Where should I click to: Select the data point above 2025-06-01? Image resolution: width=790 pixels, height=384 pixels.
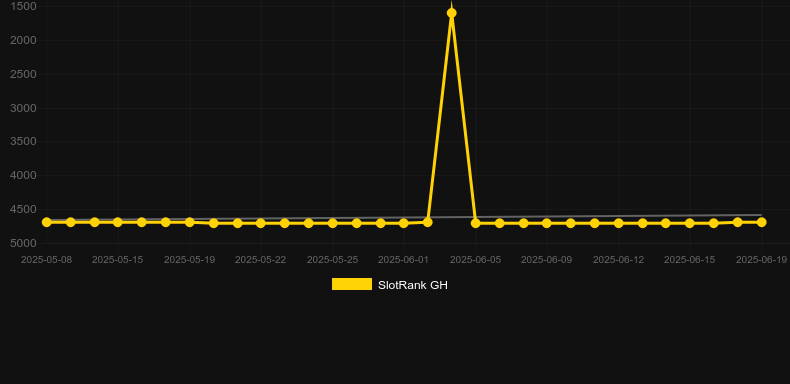(404, 223)
